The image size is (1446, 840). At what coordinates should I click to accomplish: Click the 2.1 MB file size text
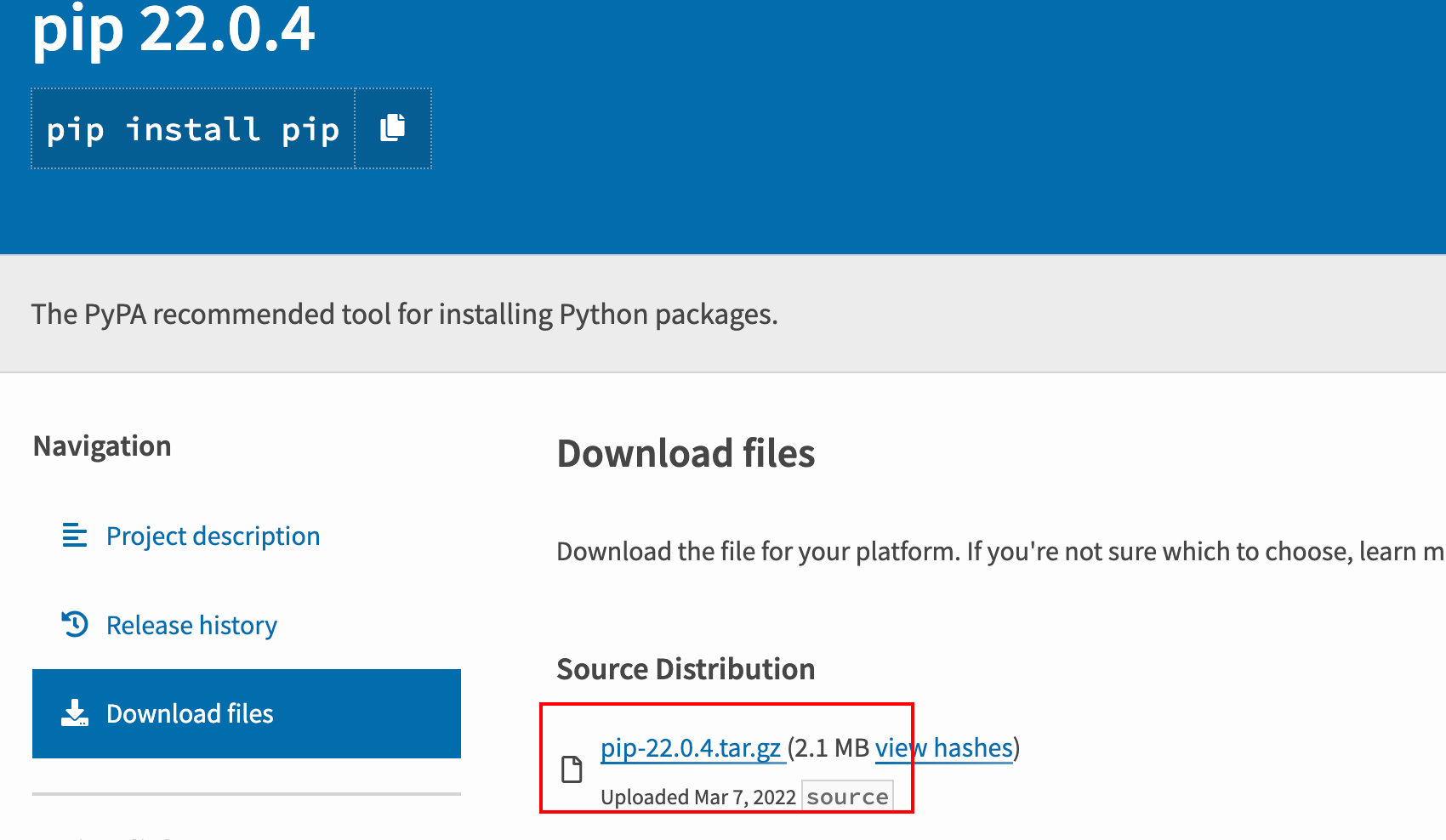click(831, 748)
